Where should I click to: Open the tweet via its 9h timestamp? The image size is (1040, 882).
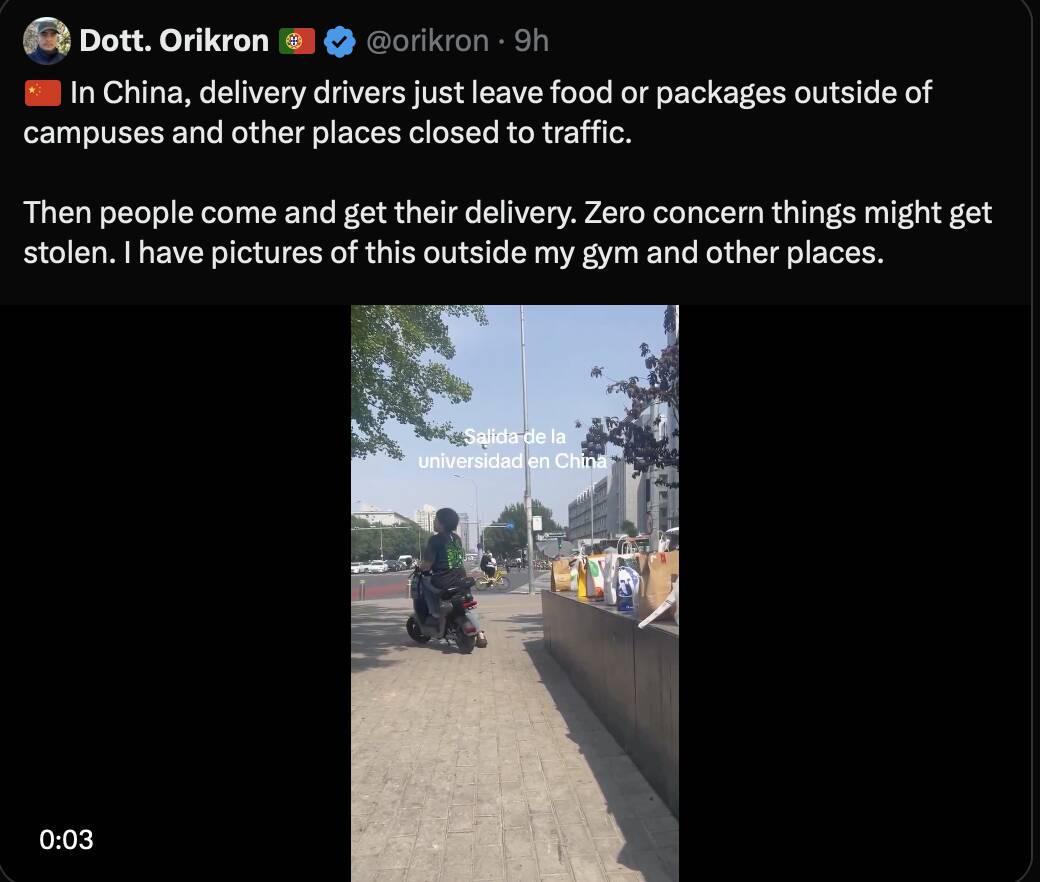(531, 41)
